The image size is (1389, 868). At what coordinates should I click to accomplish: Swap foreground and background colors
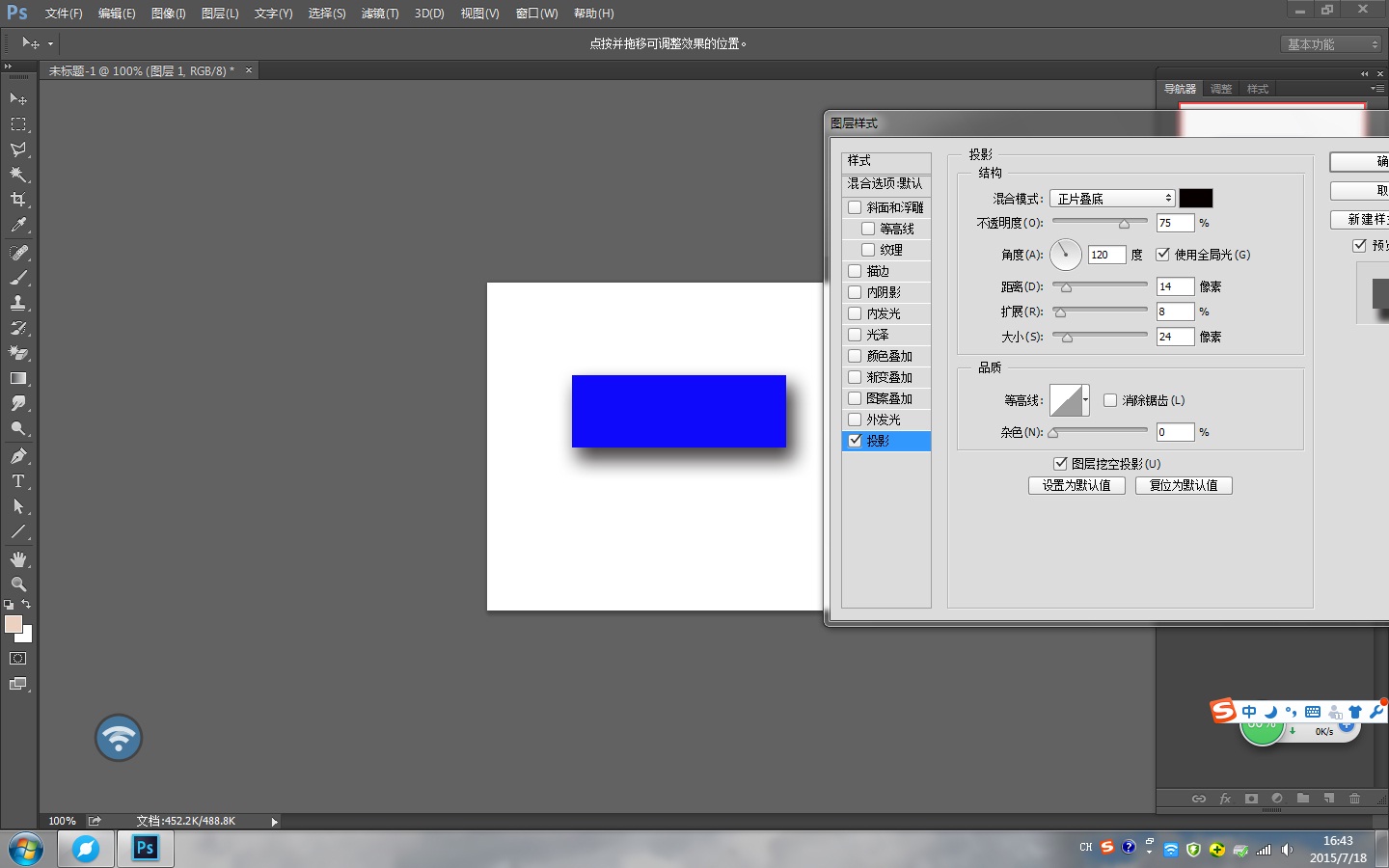(x=26, y=604)
